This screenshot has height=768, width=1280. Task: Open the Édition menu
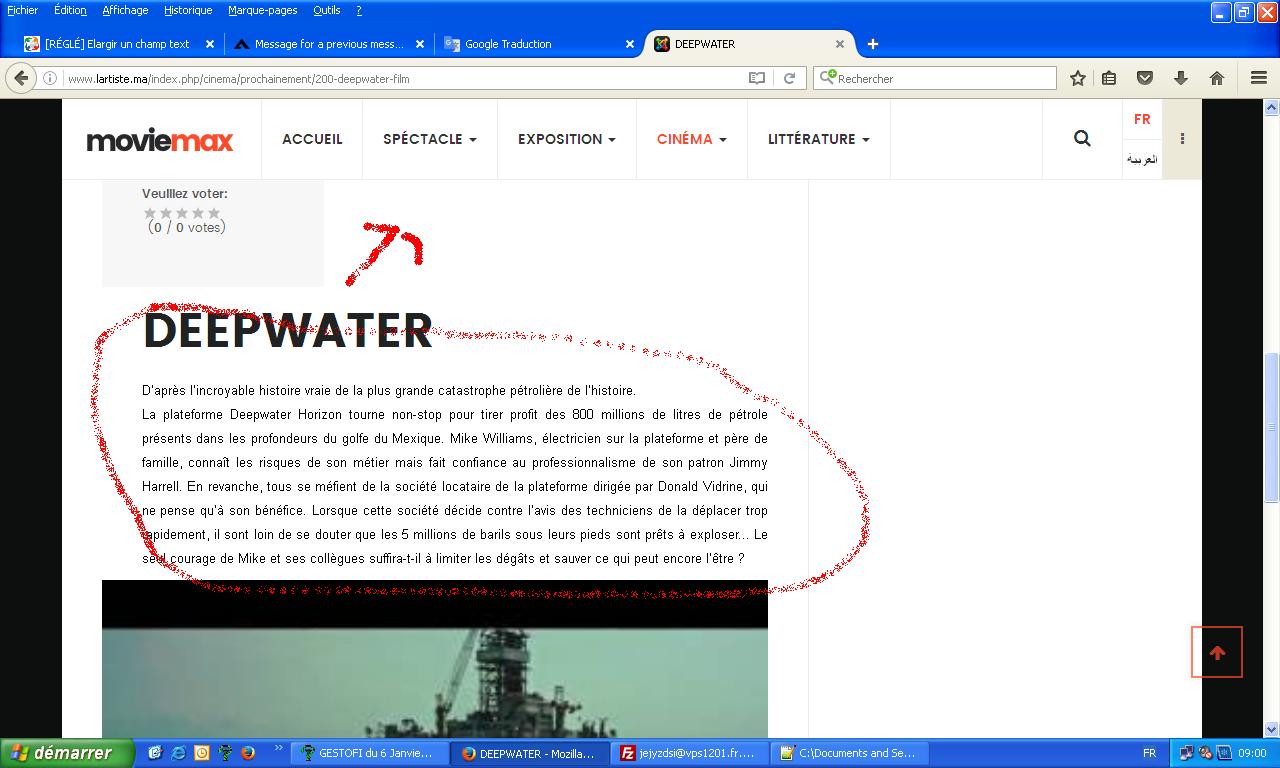tap(70, 10)
